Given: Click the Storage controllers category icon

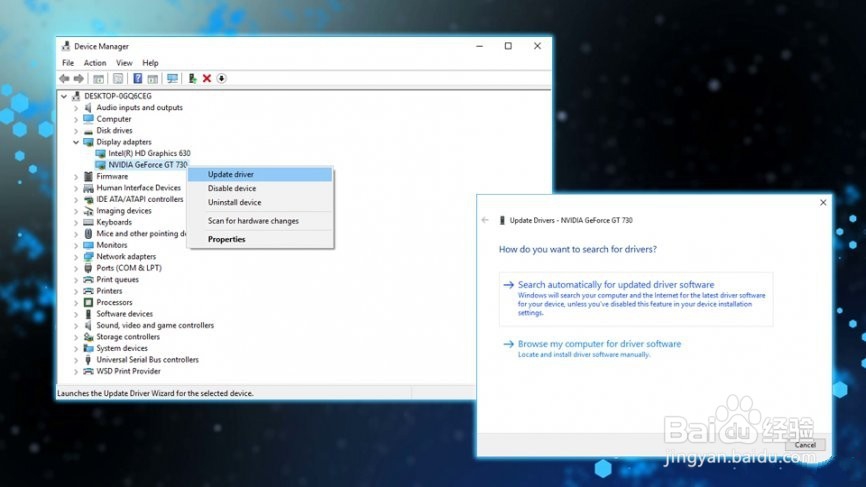Looking at the screenshot, I should click(x=88, y=337).
